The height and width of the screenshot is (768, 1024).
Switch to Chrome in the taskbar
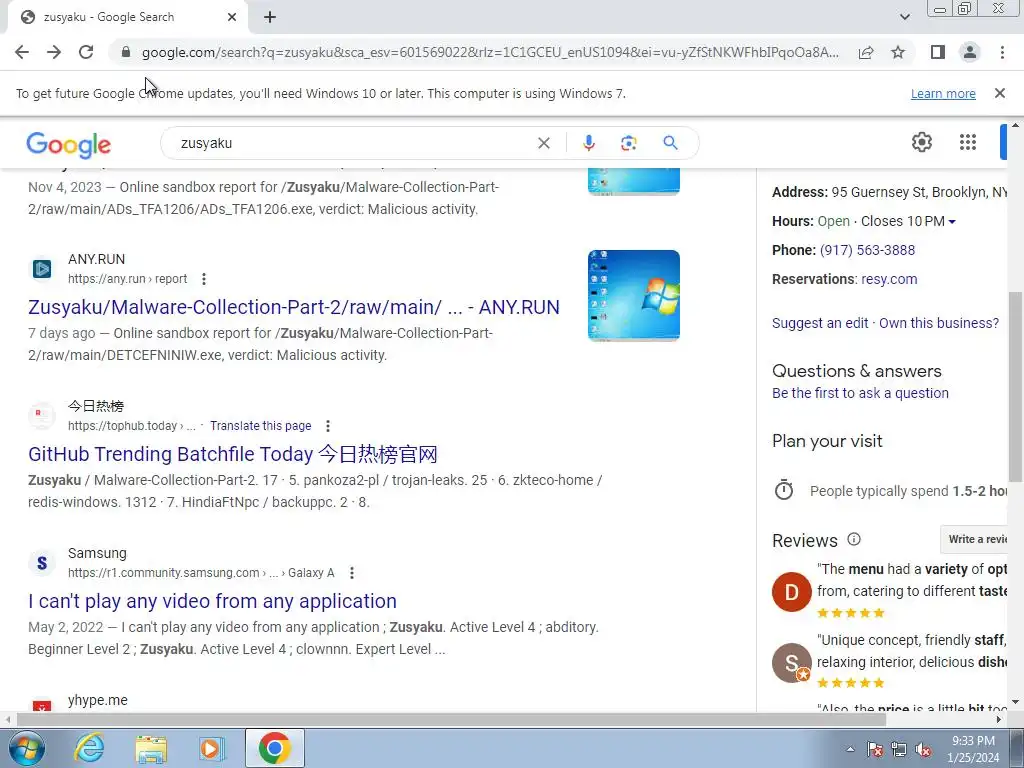pos(275,748)
